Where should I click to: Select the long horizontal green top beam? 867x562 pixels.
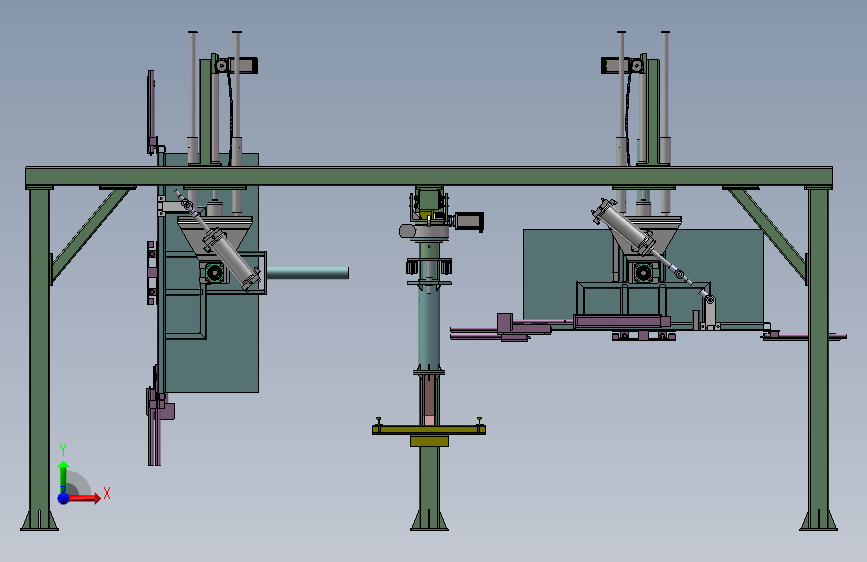pyautogui.click(x=429, y=176)
